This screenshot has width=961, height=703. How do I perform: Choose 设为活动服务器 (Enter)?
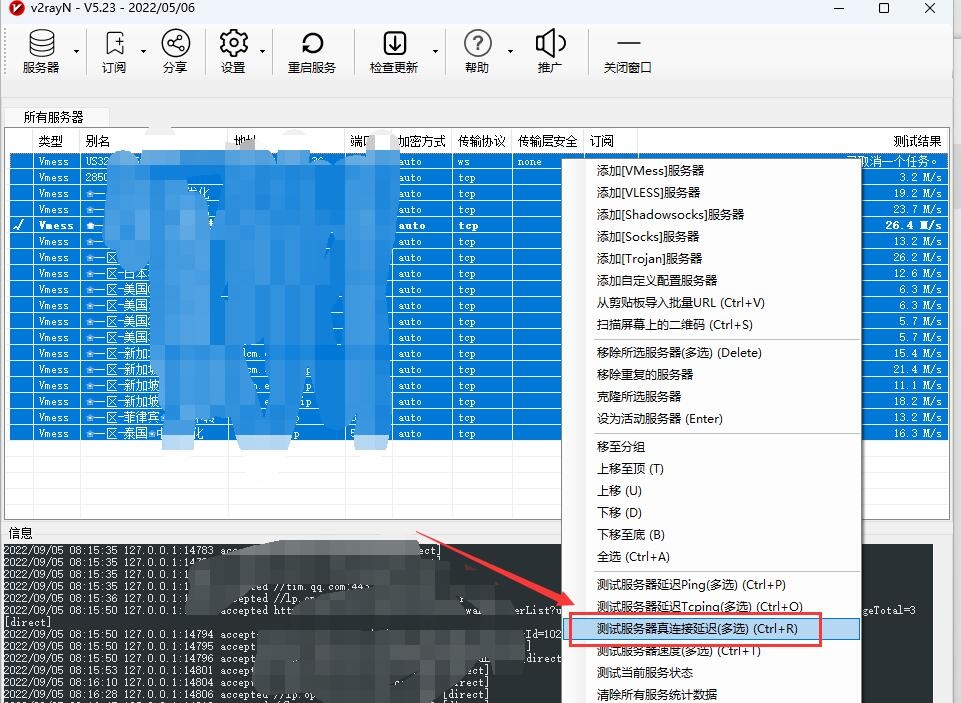[x=659, y=419]
